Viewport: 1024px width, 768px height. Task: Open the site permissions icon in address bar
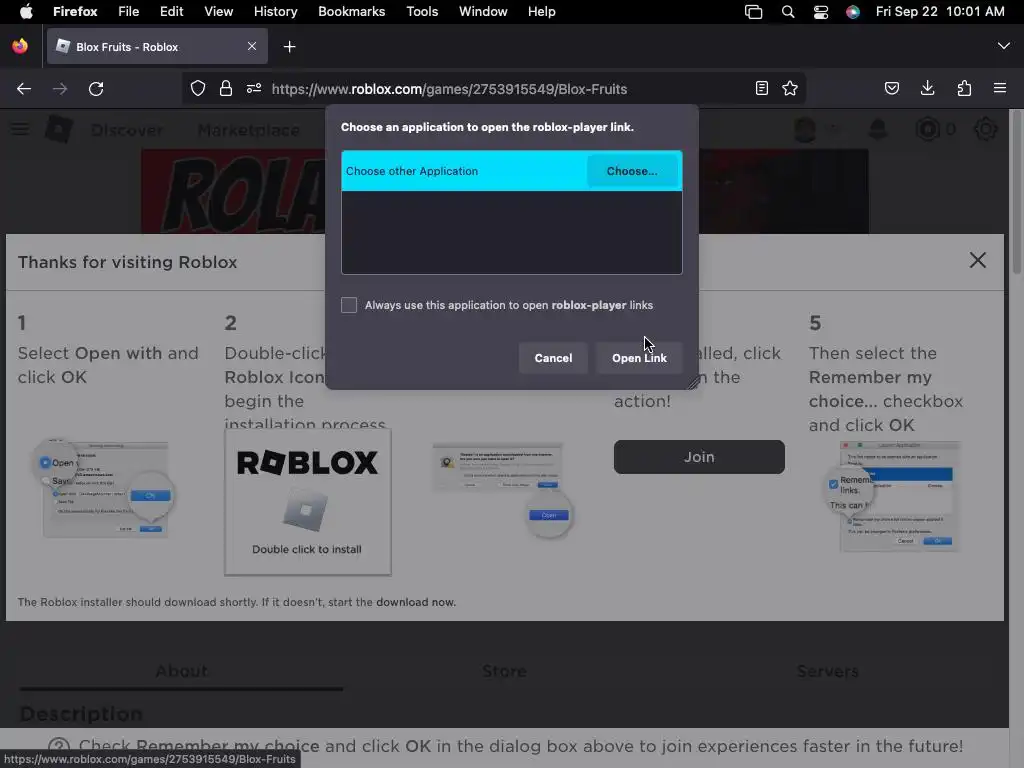[254, 88]
